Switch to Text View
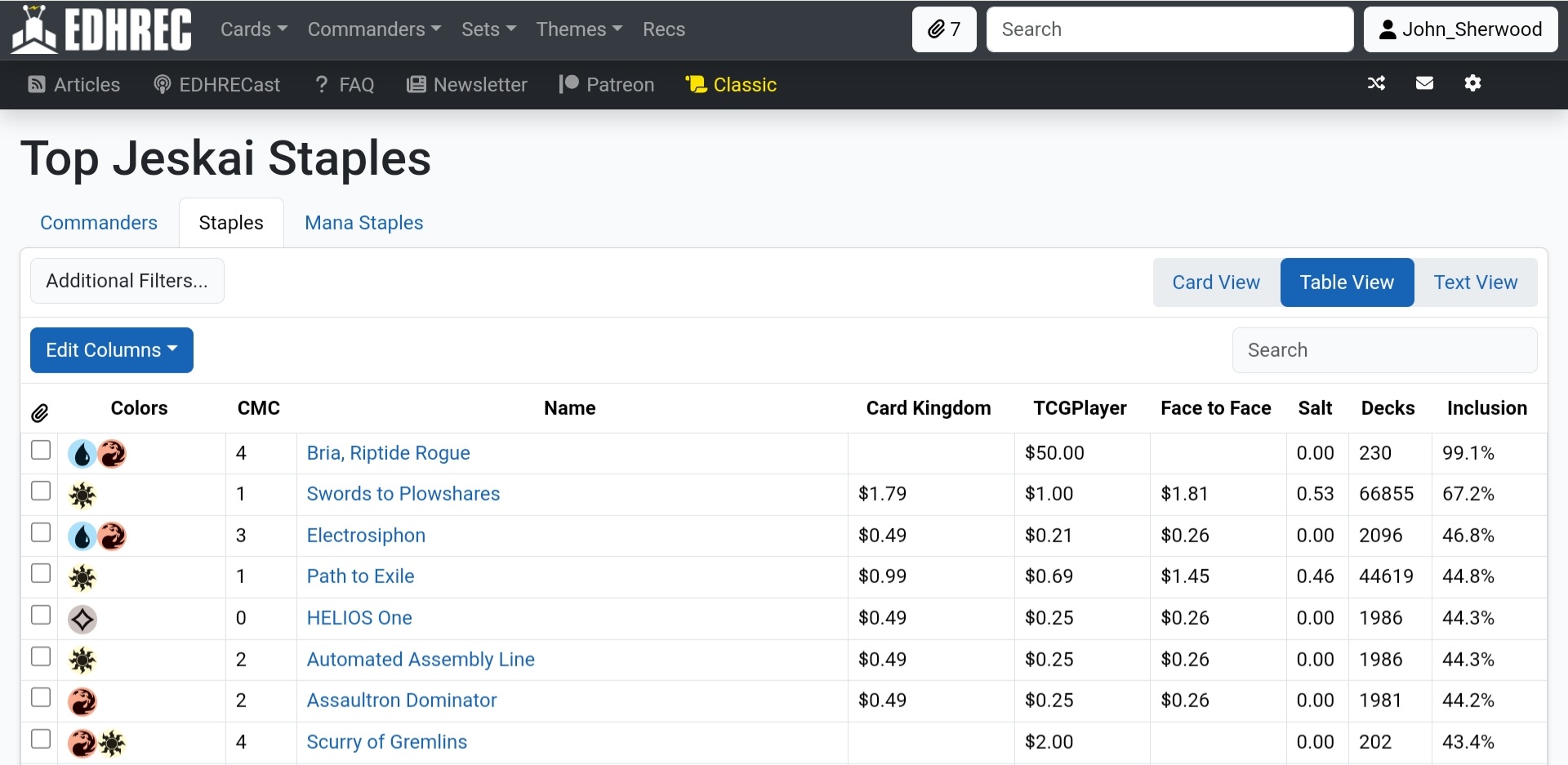The width and height of the screenshot is (1568, 765). click(1476, 282)
